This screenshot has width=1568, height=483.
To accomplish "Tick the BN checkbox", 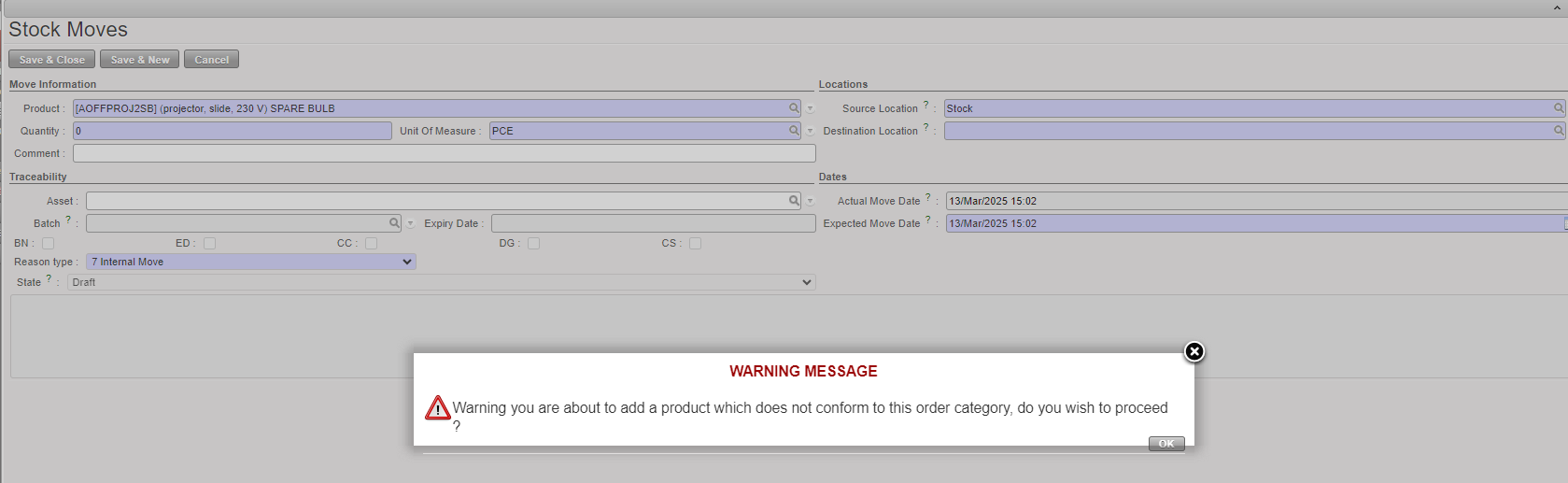I will point(48,244).
